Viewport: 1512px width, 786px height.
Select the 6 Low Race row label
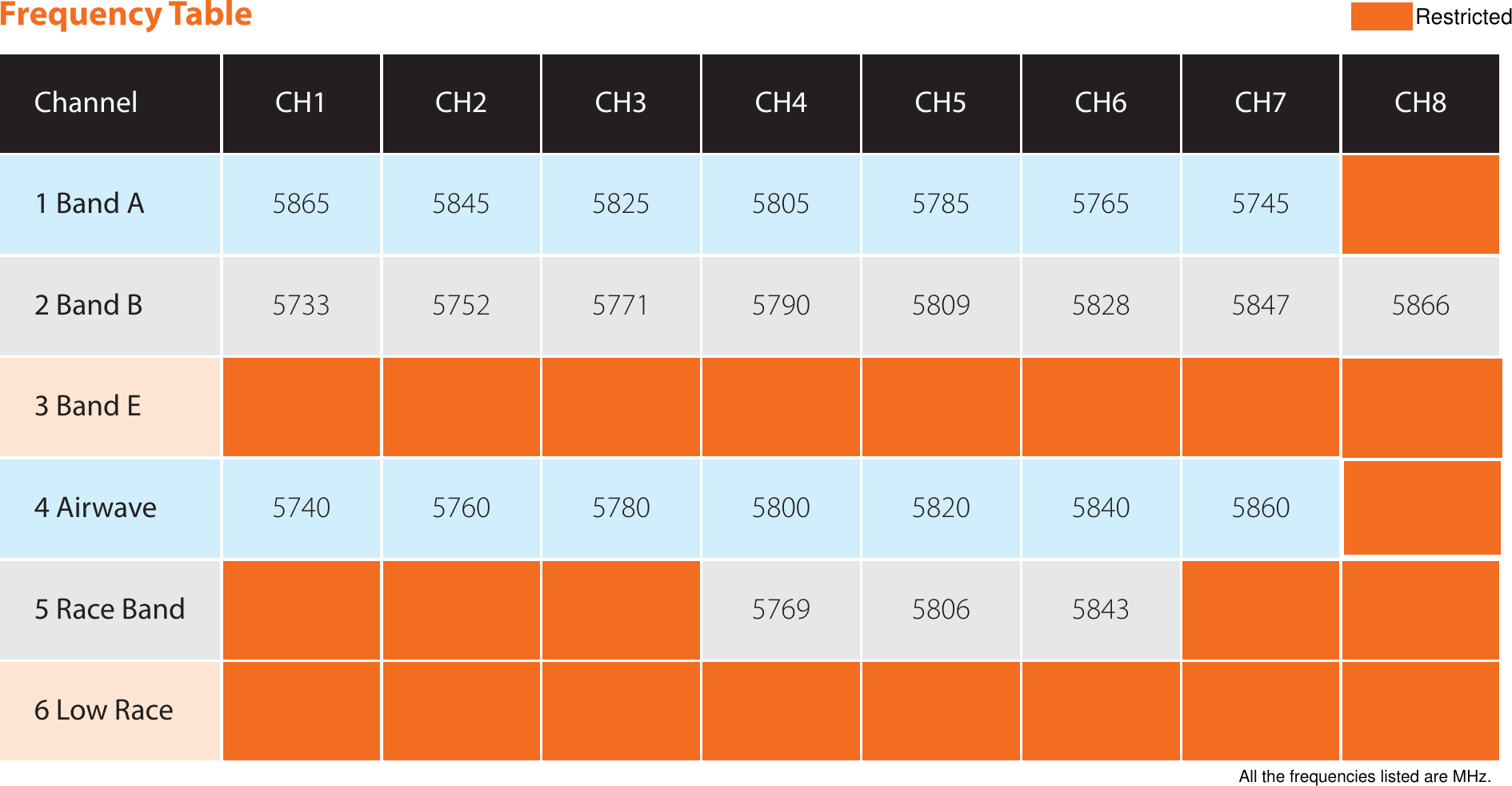[x=104, y=710]
